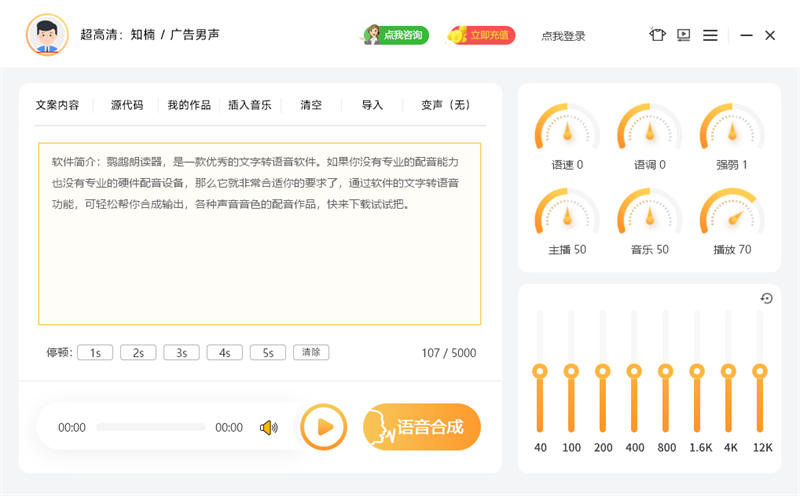Switch to 我的作品 tab

pyautogui.click(x=189, y=105)
